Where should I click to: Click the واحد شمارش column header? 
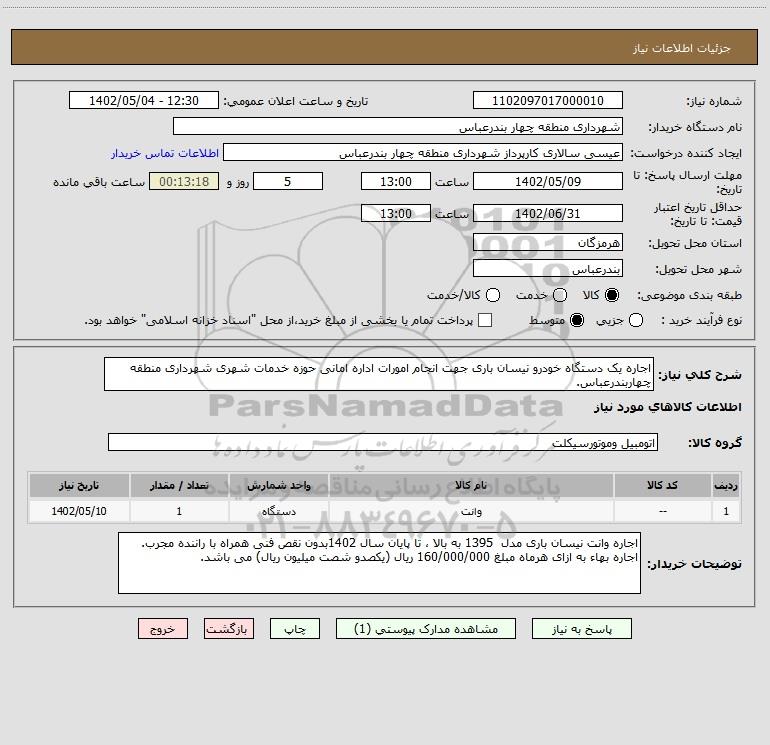point(278,485)
